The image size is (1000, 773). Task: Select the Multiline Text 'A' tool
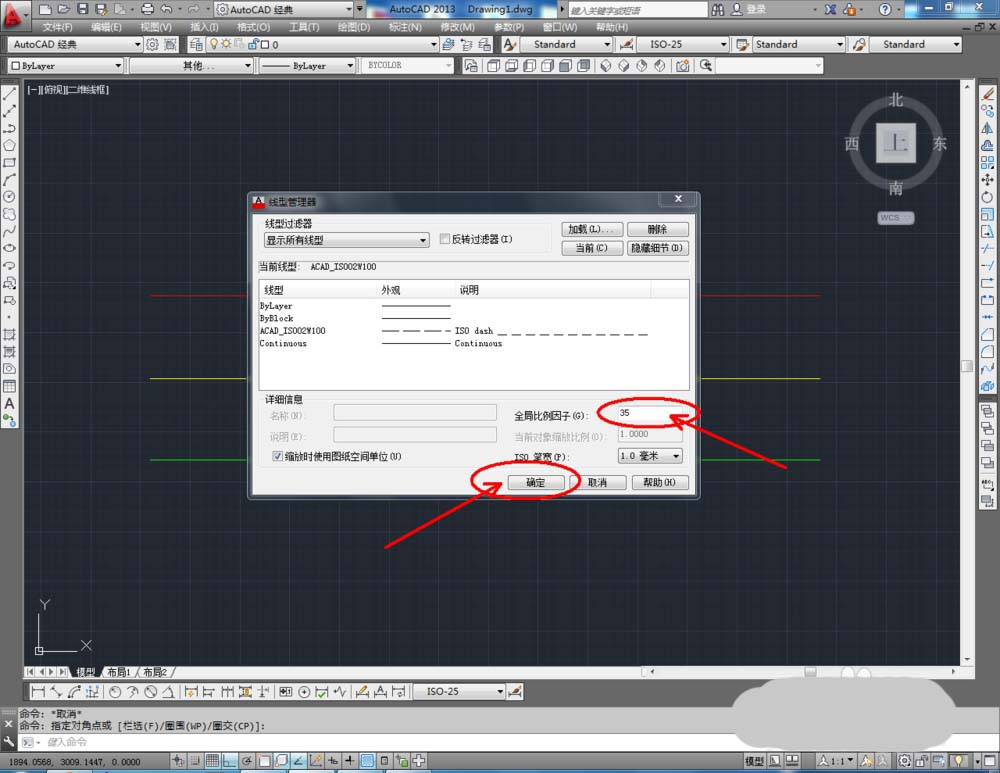click(x=9, y=403)
